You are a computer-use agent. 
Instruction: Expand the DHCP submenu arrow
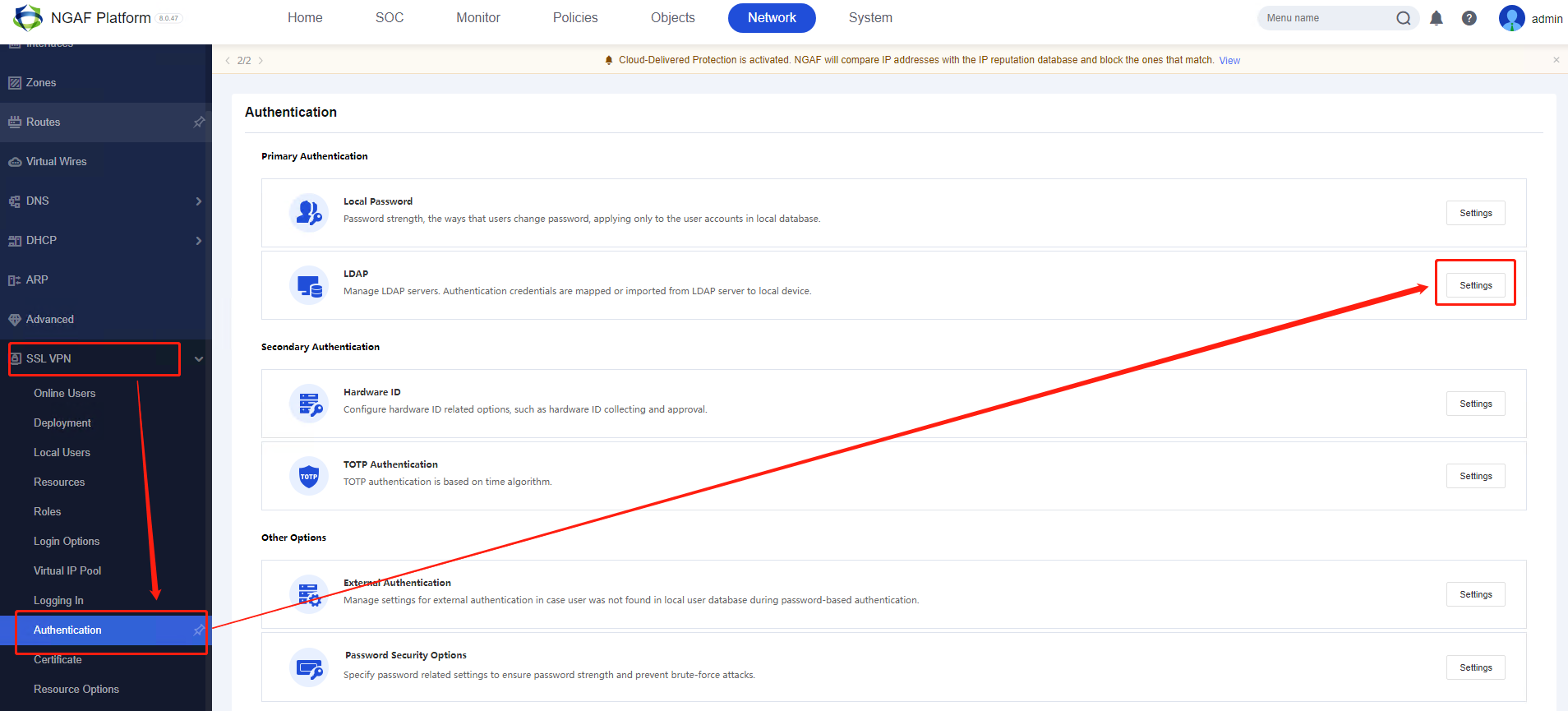point(199,241)
